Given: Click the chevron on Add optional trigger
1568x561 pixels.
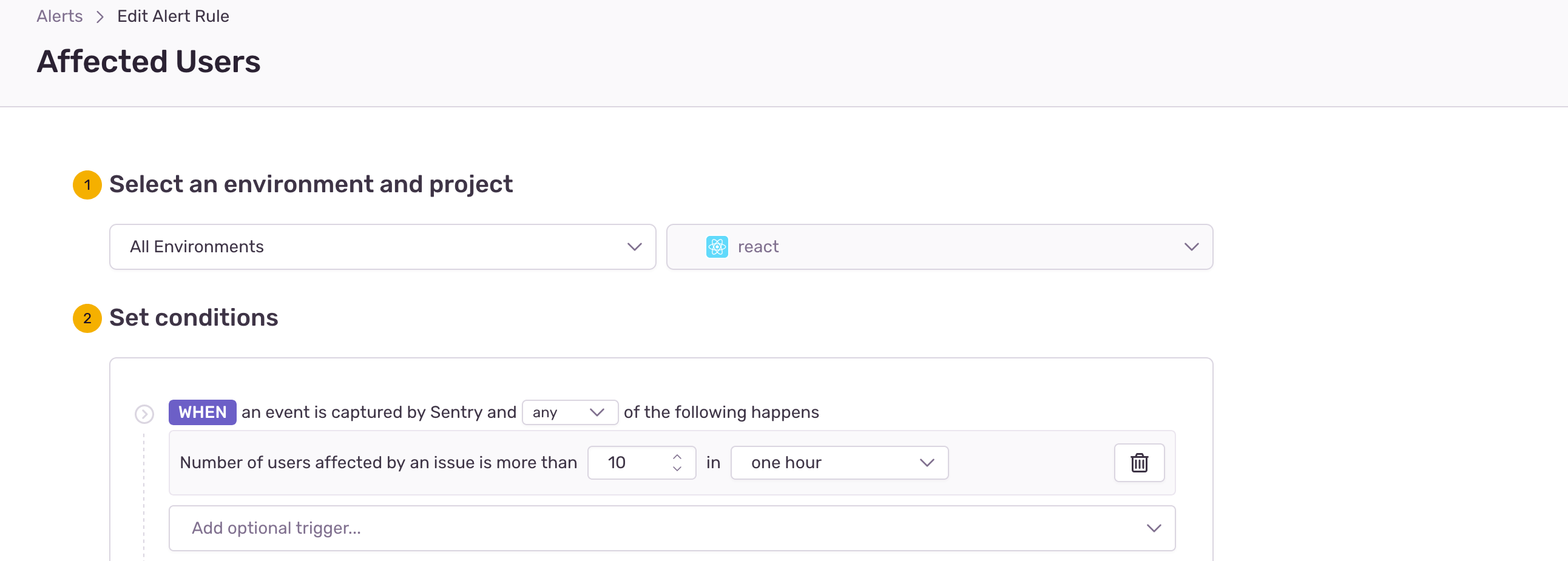Looking at the screenshot, I should click(x=1154, y=528).
